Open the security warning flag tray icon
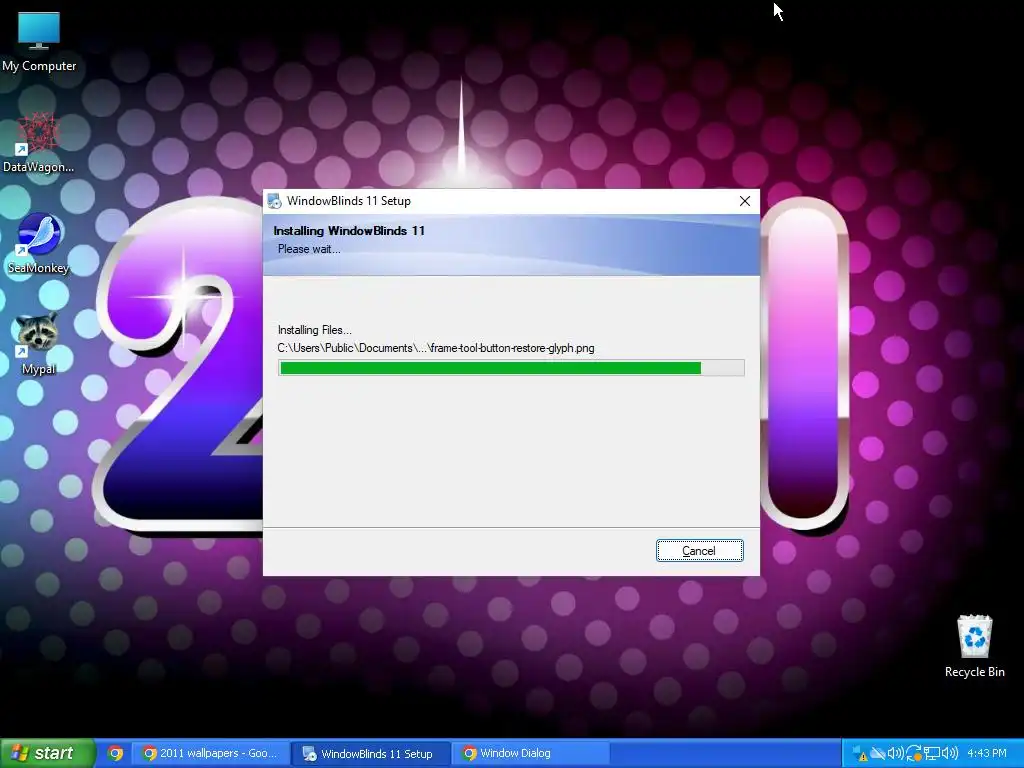Screen dimensions: 1024x768 tap(860, 753)
